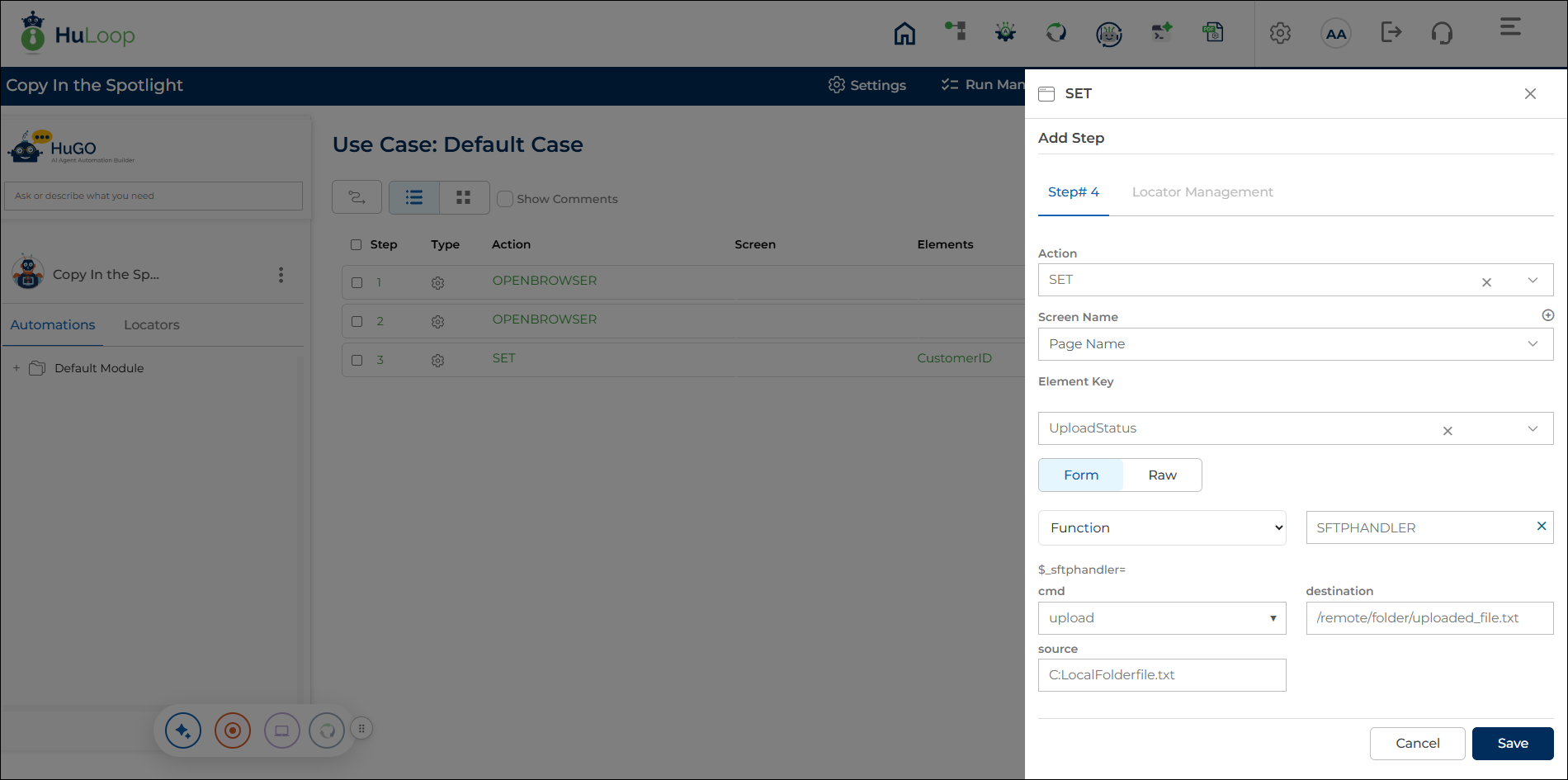Add new screen name plus icon
Screen dimensions: 1568x780
pyautogui.click(x=1548, y=315)
